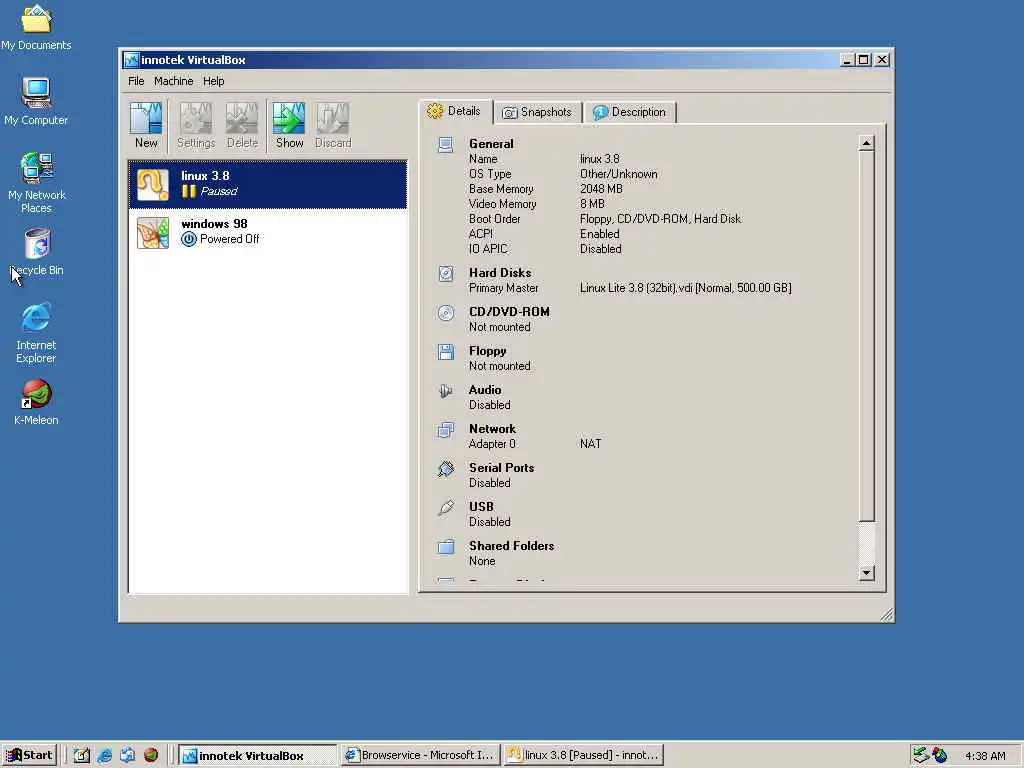Click the Serial Ports heading link
Image resolution: width=1024 pixels, height=768 pixels.
501,468
